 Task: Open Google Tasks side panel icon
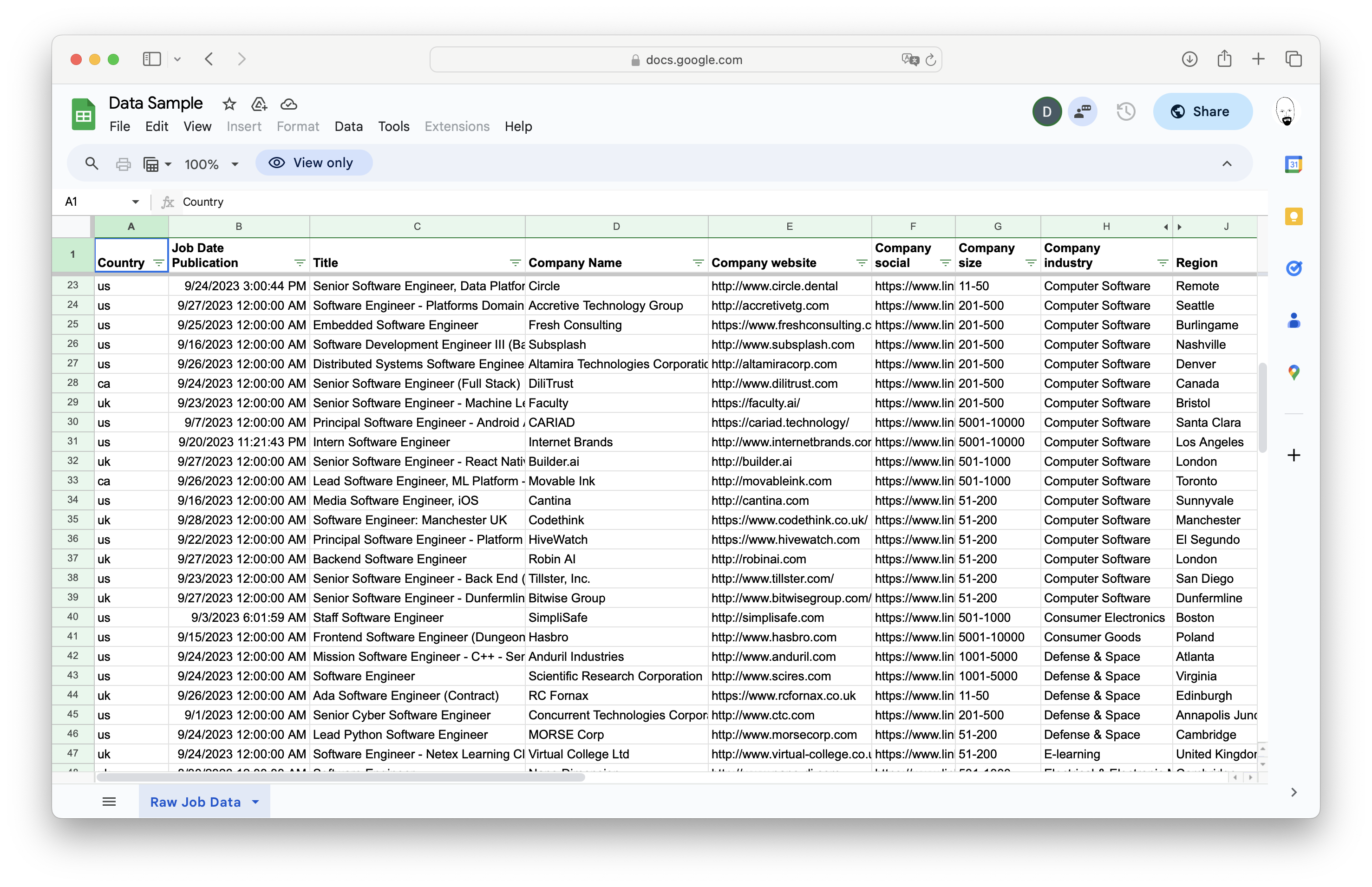coord(1293,268)
